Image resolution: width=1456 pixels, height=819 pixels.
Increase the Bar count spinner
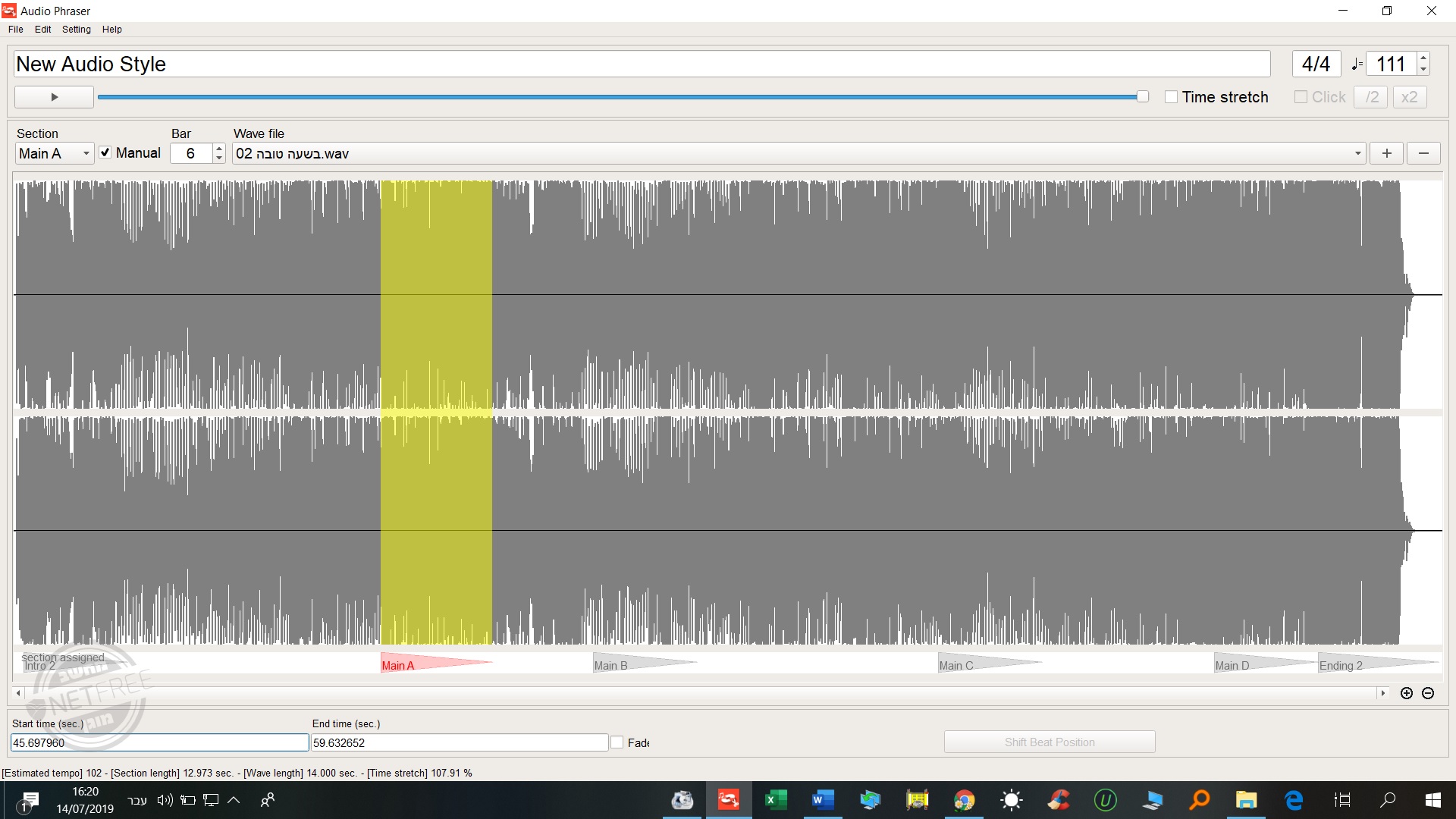[x=219, y=149]
